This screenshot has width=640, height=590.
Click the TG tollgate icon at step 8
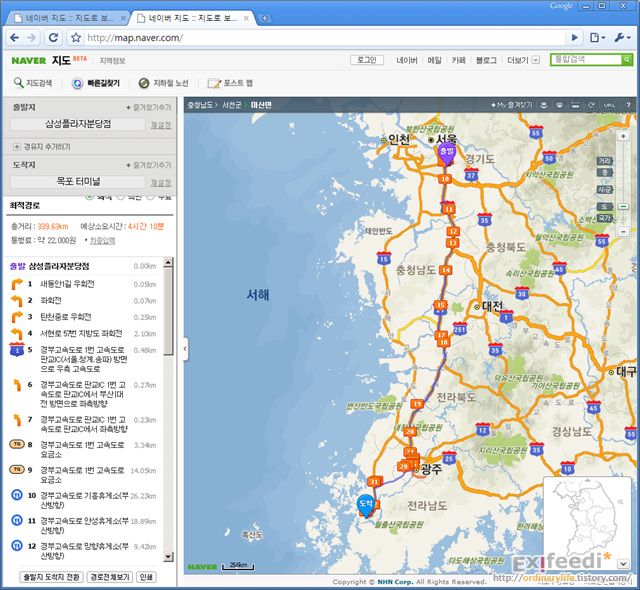coord(17,444)
